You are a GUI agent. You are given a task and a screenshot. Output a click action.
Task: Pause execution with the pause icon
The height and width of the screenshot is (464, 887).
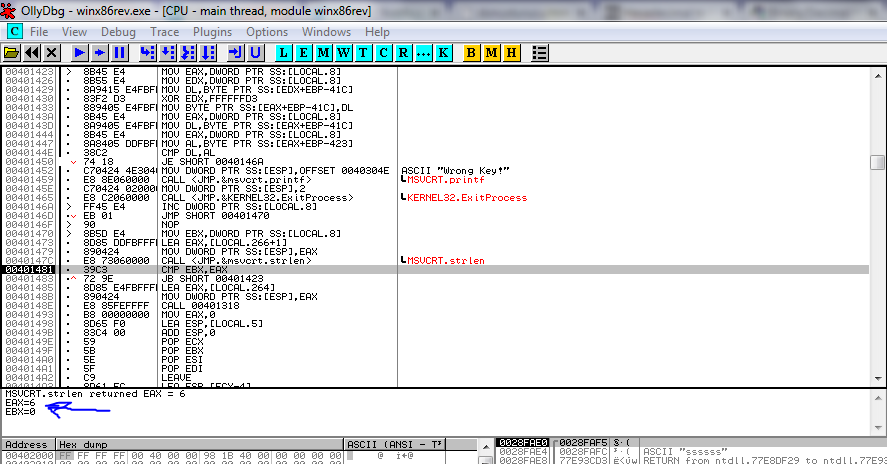pos(119,53)
